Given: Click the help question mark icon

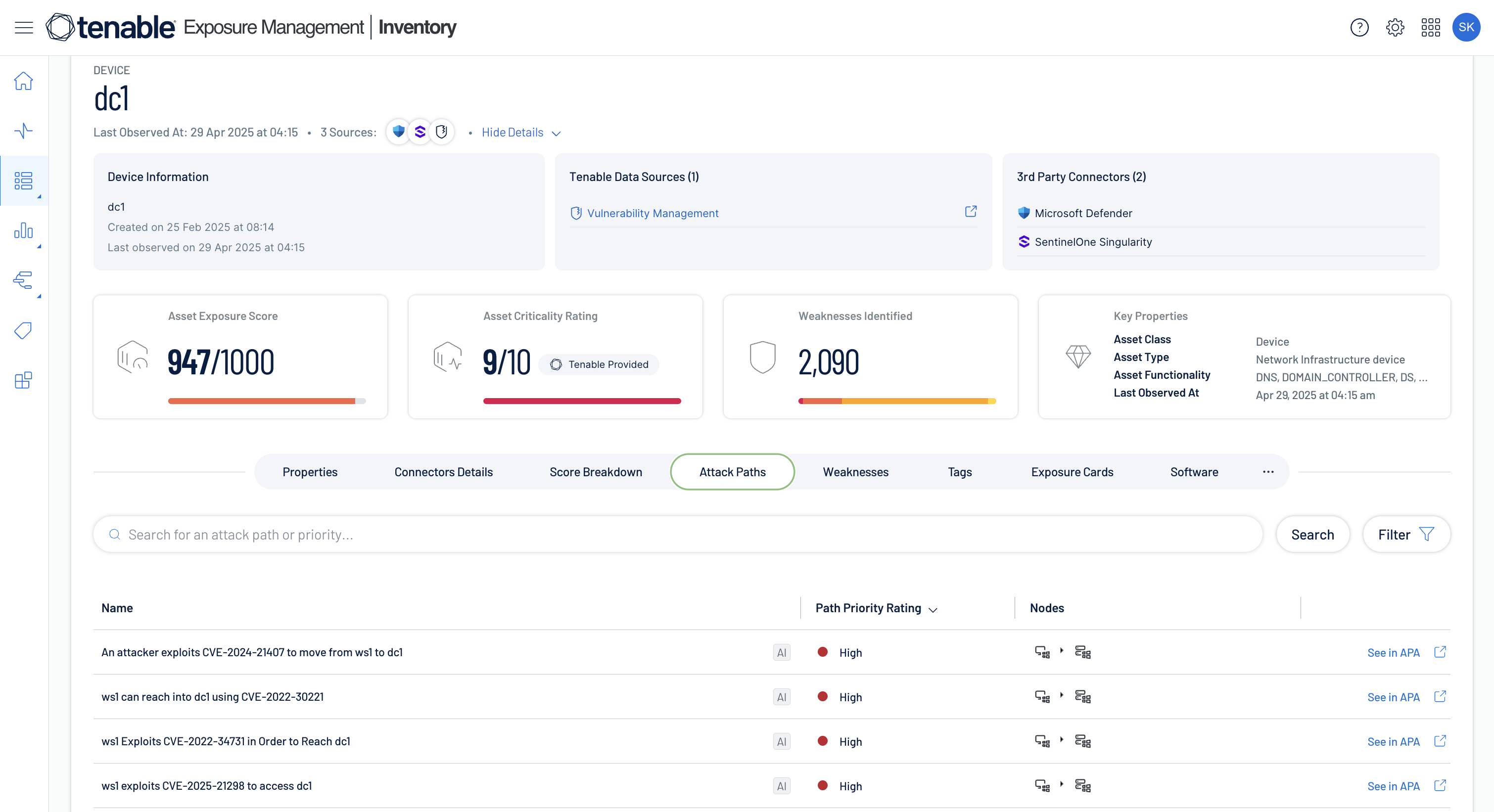Looking at the screenshot, I should [1359, 27].
